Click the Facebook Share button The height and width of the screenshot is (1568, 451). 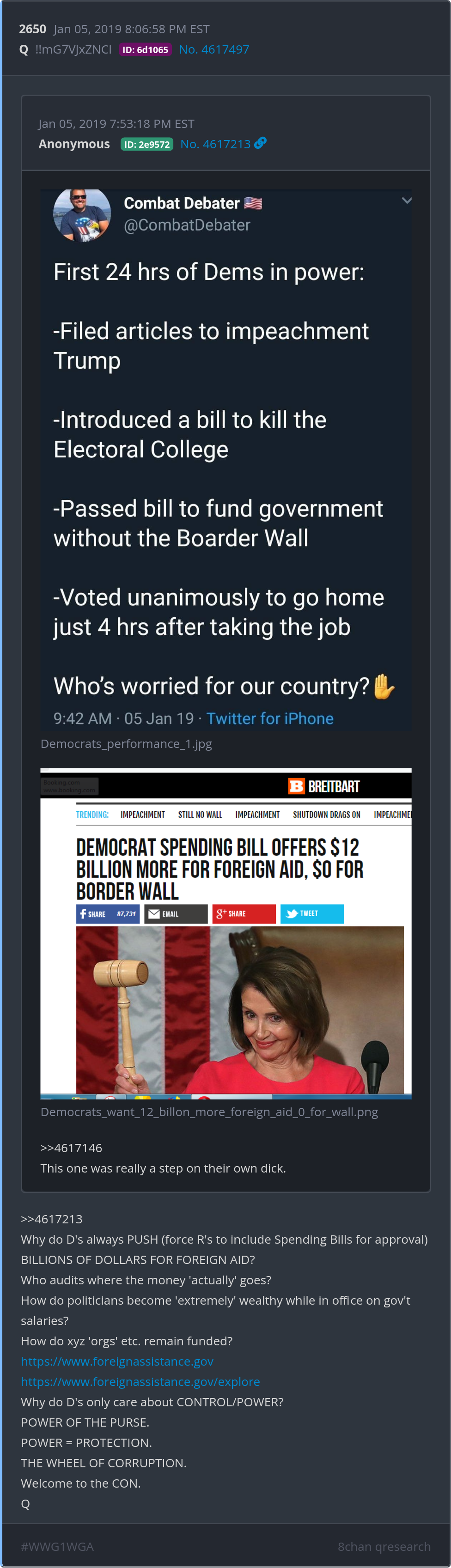108,914
